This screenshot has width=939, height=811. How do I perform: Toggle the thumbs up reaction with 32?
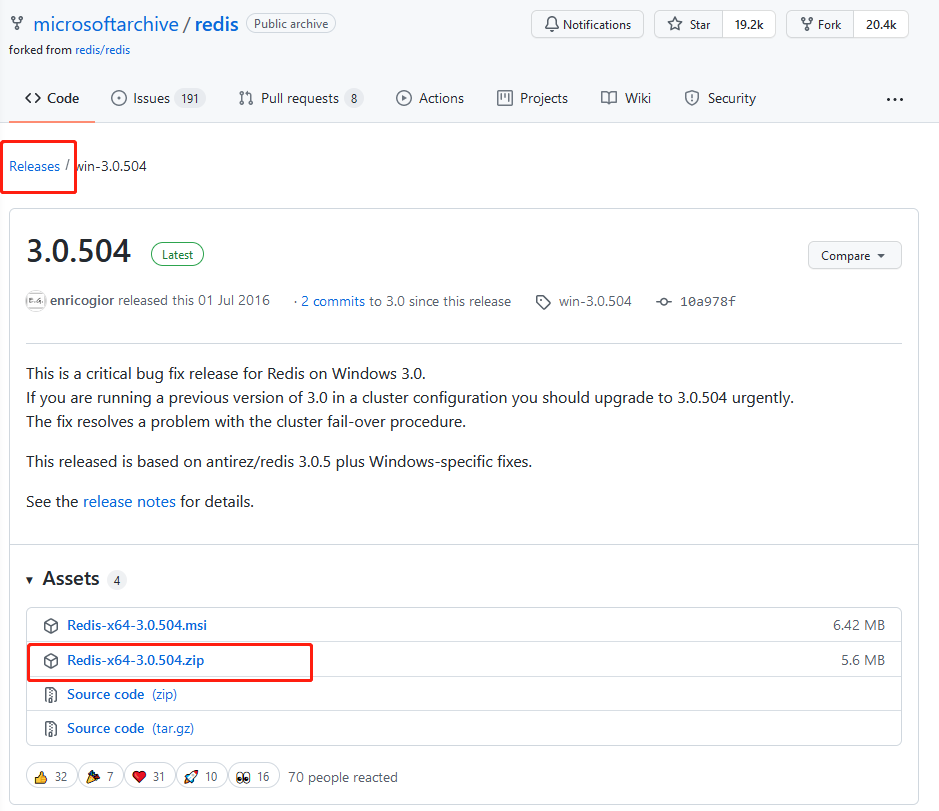[x=52, y=777]
